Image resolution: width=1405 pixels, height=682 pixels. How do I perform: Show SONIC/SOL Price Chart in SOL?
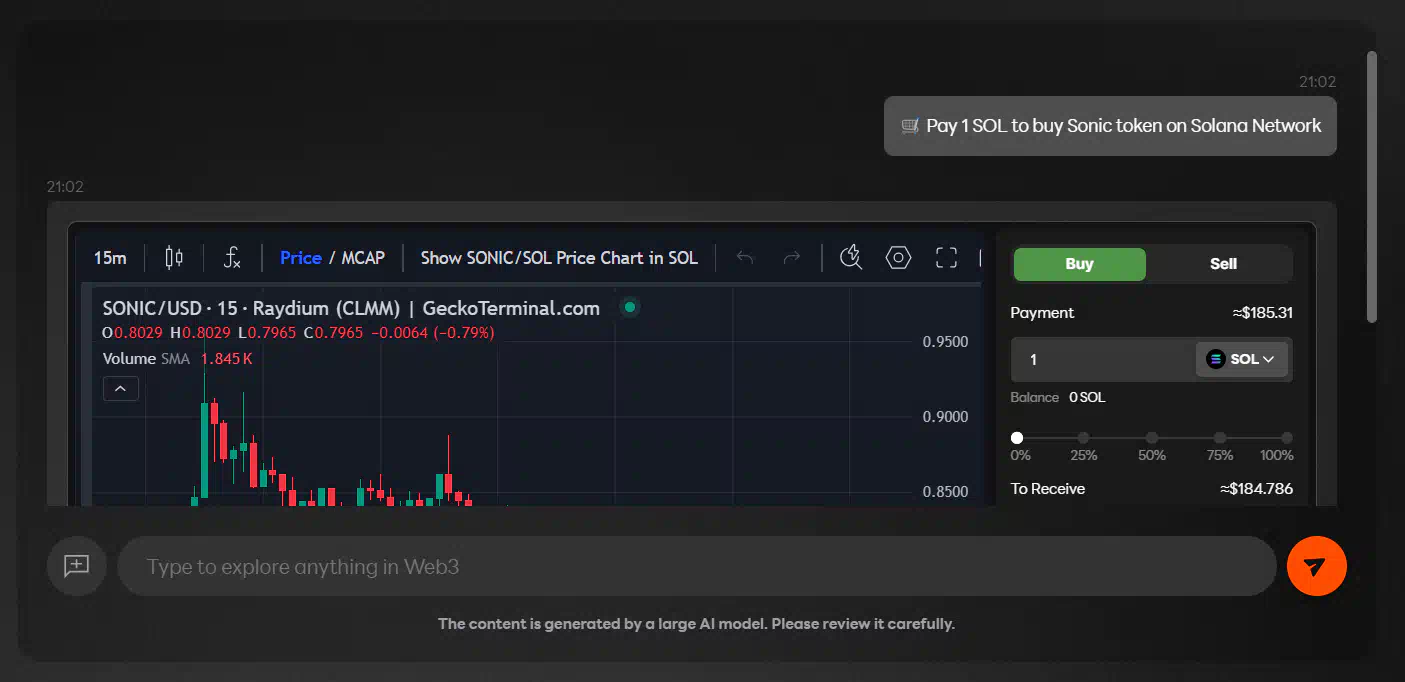pos(559,258)
